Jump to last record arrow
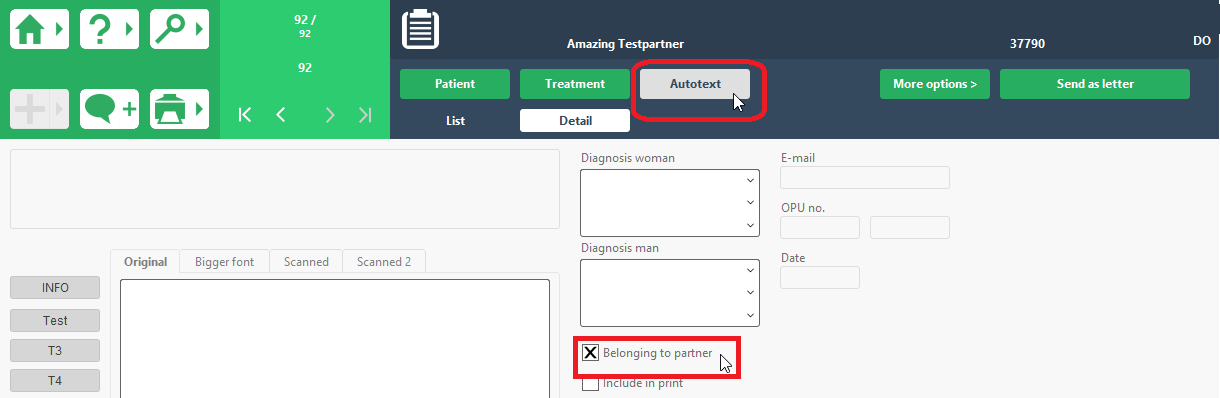This screenshot has width=1220, height=398. pyautogui.click(x=365, y=115)
